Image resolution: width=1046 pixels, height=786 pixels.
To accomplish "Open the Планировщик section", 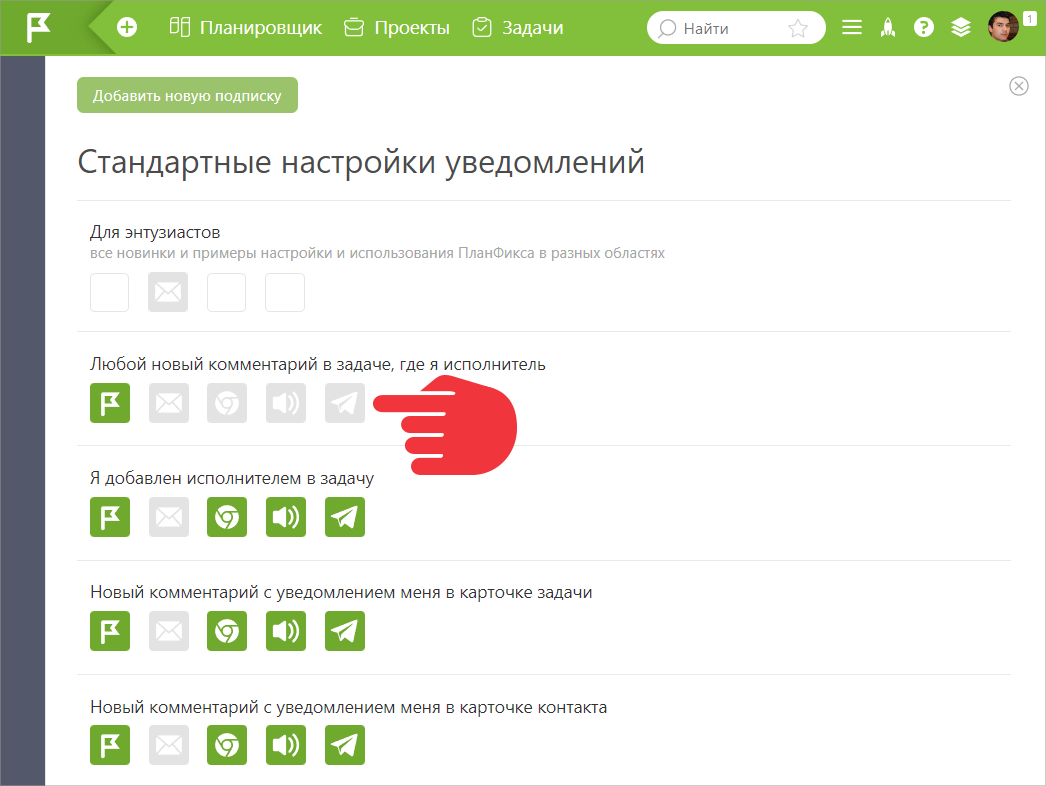I will 245,27.
